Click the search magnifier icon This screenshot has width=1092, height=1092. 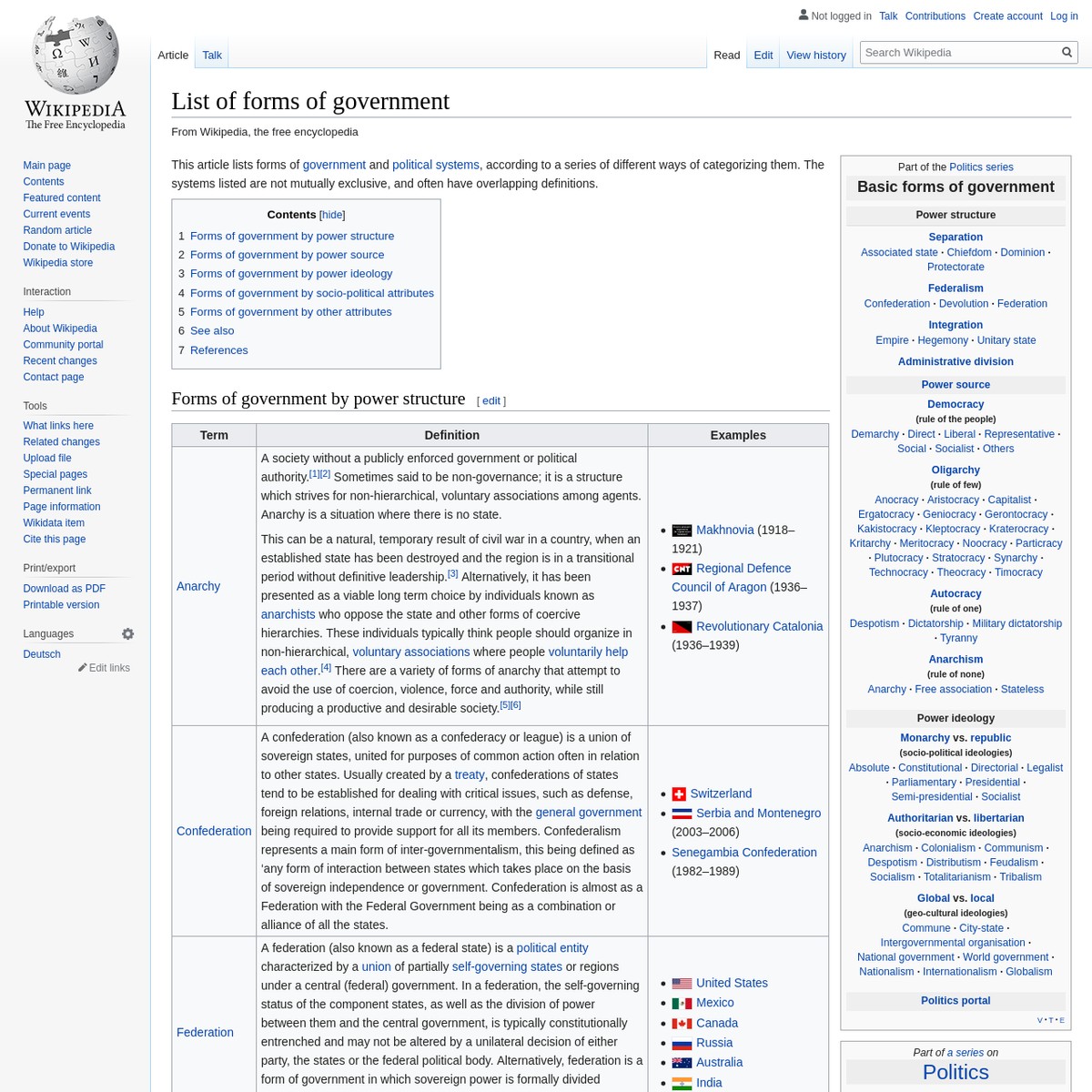pyautogui.click(x=1067, y=53)
